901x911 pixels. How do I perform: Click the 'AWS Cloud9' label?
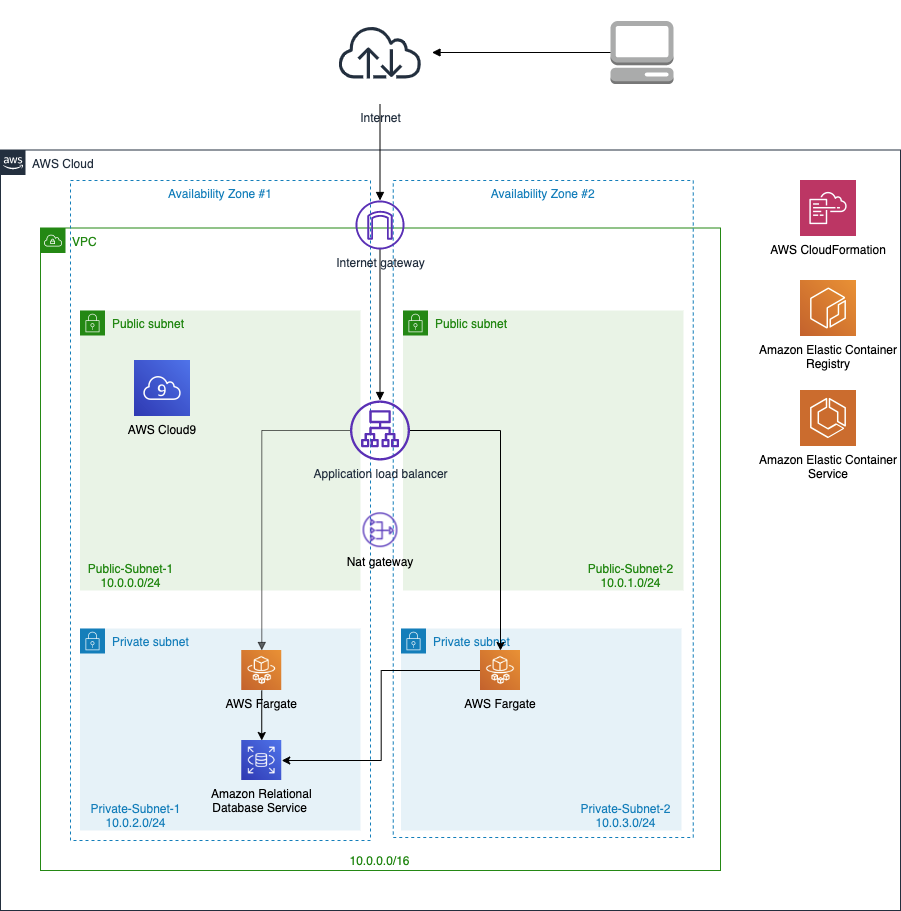[x=162, y=430]
